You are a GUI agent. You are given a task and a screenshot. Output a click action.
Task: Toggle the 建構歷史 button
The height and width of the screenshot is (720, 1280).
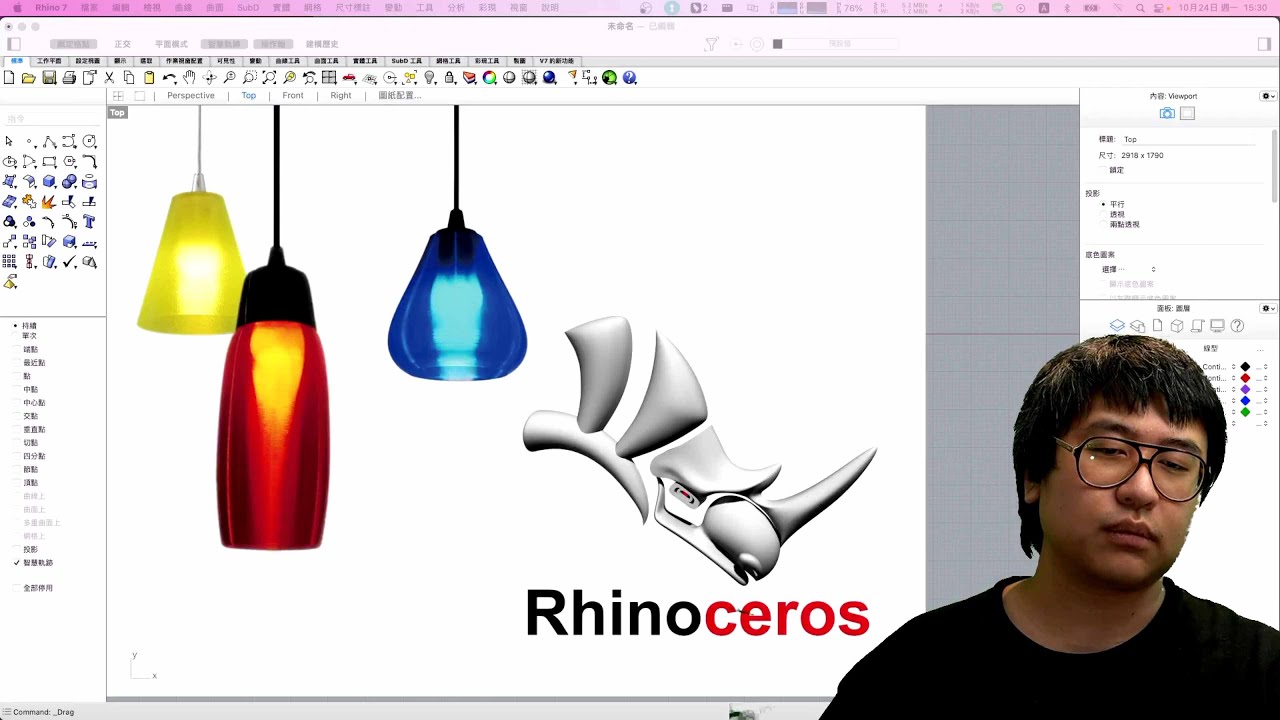pyautogui.click(x=322, y=44)
